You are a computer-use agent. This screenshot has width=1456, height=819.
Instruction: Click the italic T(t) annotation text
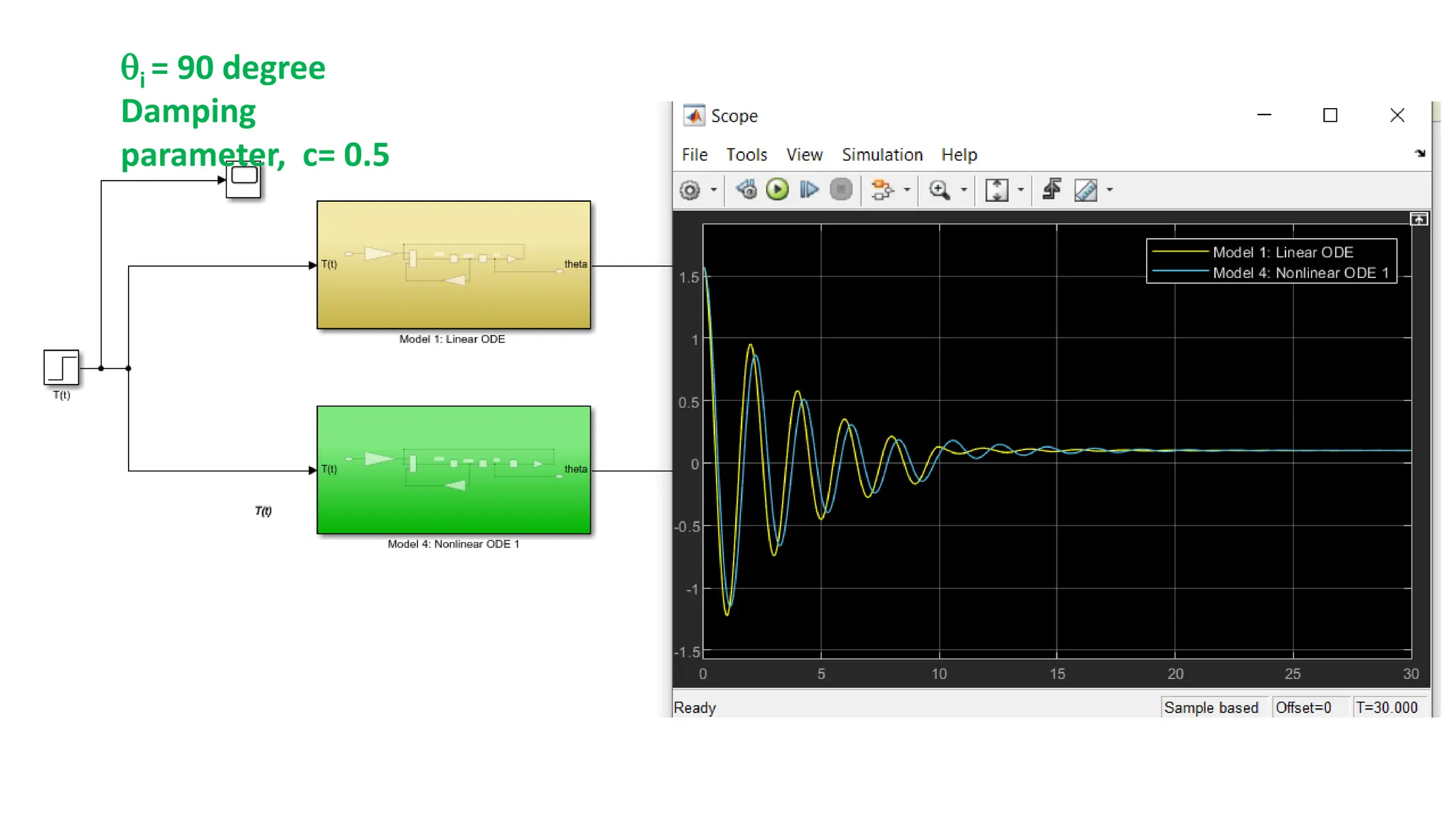pyautogui.click(x=263, y=510)
